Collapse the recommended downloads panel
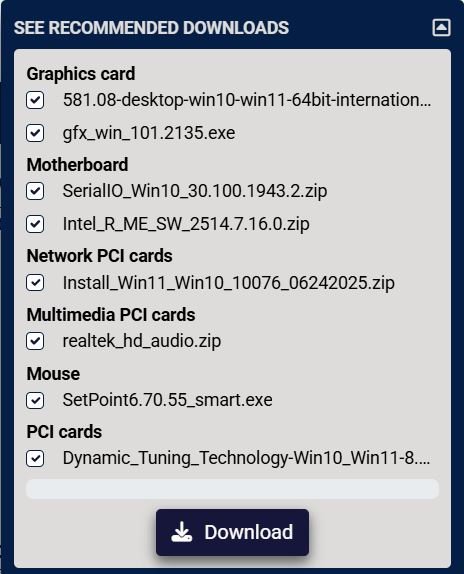The width and height of the screenshot is (464, 574). [441, 27]
